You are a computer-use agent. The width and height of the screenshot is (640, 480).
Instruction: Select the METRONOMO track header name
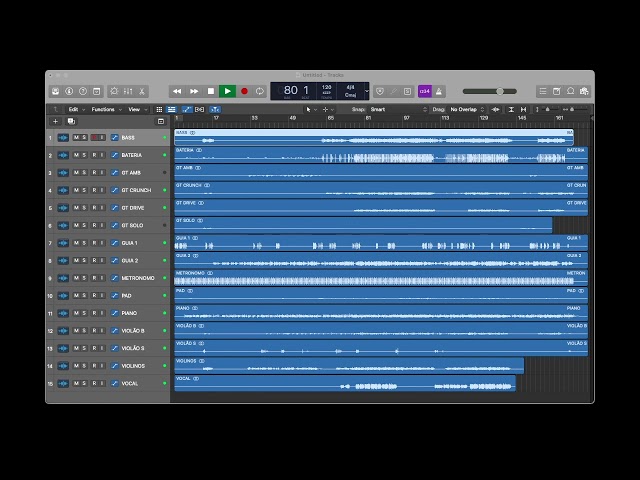pyautogui.click(x=138, y=278)
